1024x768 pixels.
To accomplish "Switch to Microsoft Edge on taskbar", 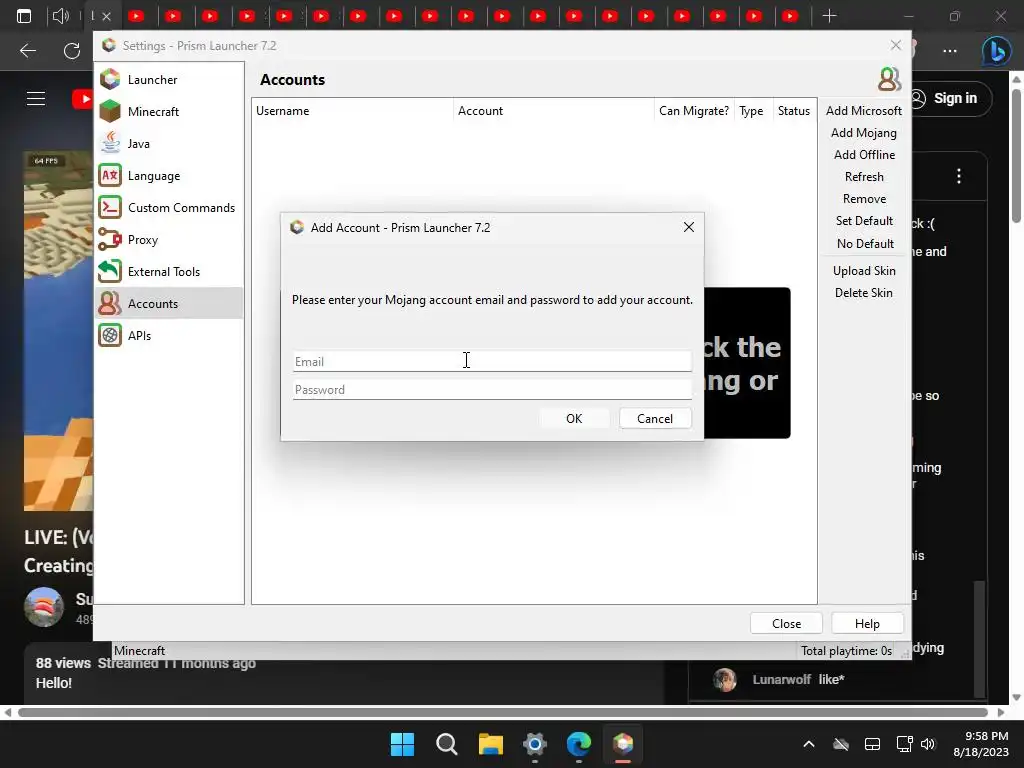I will coord(579,744).
